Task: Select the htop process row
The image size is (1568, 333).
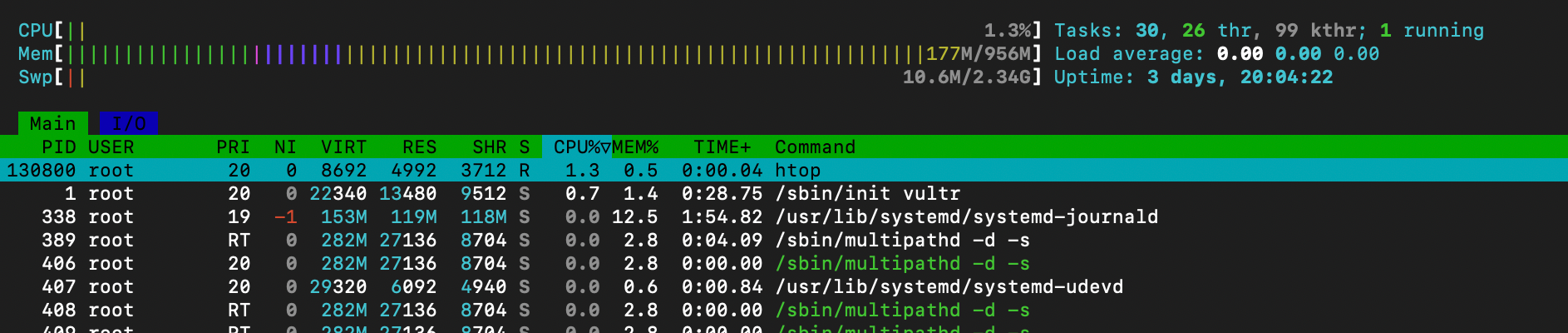Action: 797,170
